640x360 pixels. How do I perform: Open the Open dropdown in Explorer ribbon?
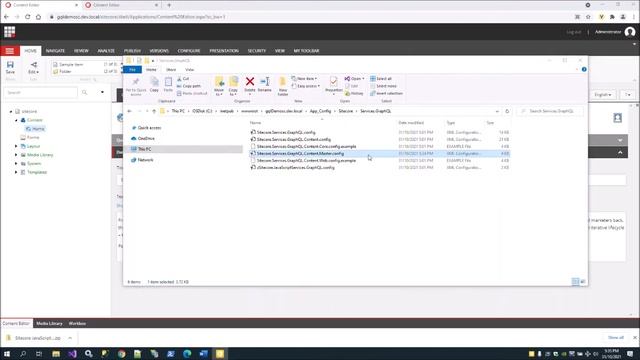(354, 78)
